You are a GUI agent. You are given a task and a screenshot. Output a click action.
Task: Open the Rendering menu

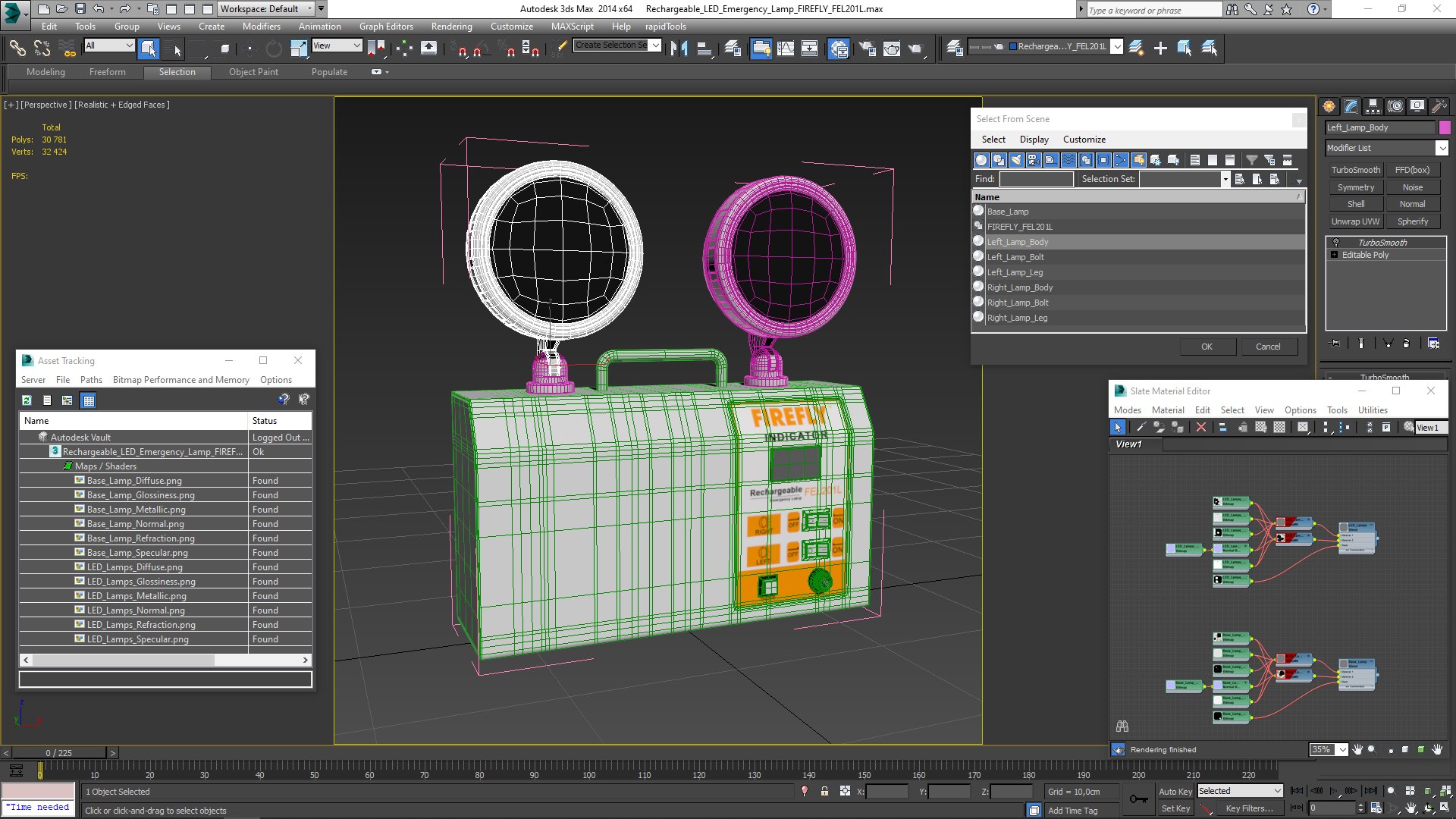[451, 27]
